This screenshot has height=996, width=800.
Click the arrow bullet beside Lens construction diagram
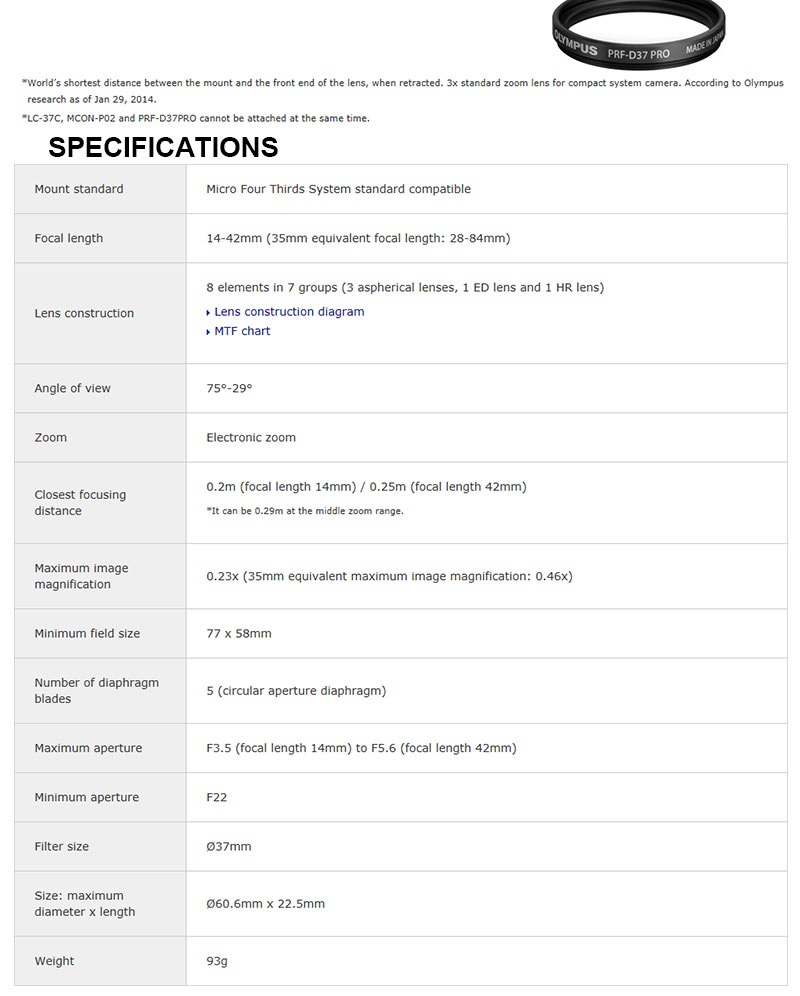tap(208, 313)
